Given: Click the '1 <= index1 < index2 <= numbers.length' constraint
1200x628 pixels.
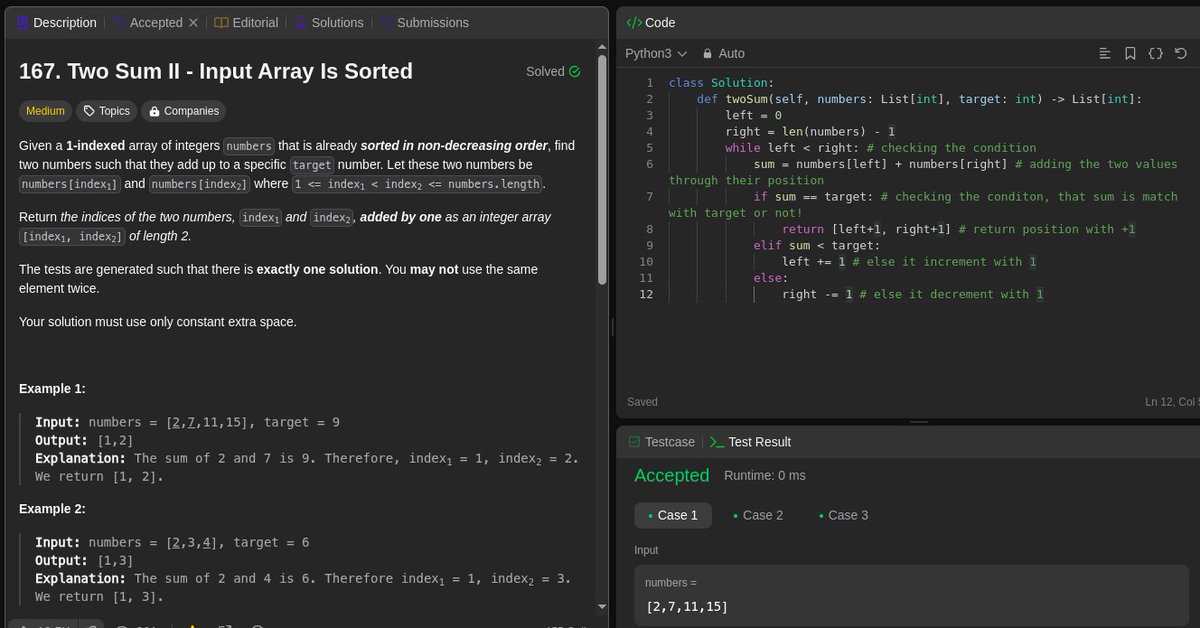Looking at the screenshot, I should (418, 184).
